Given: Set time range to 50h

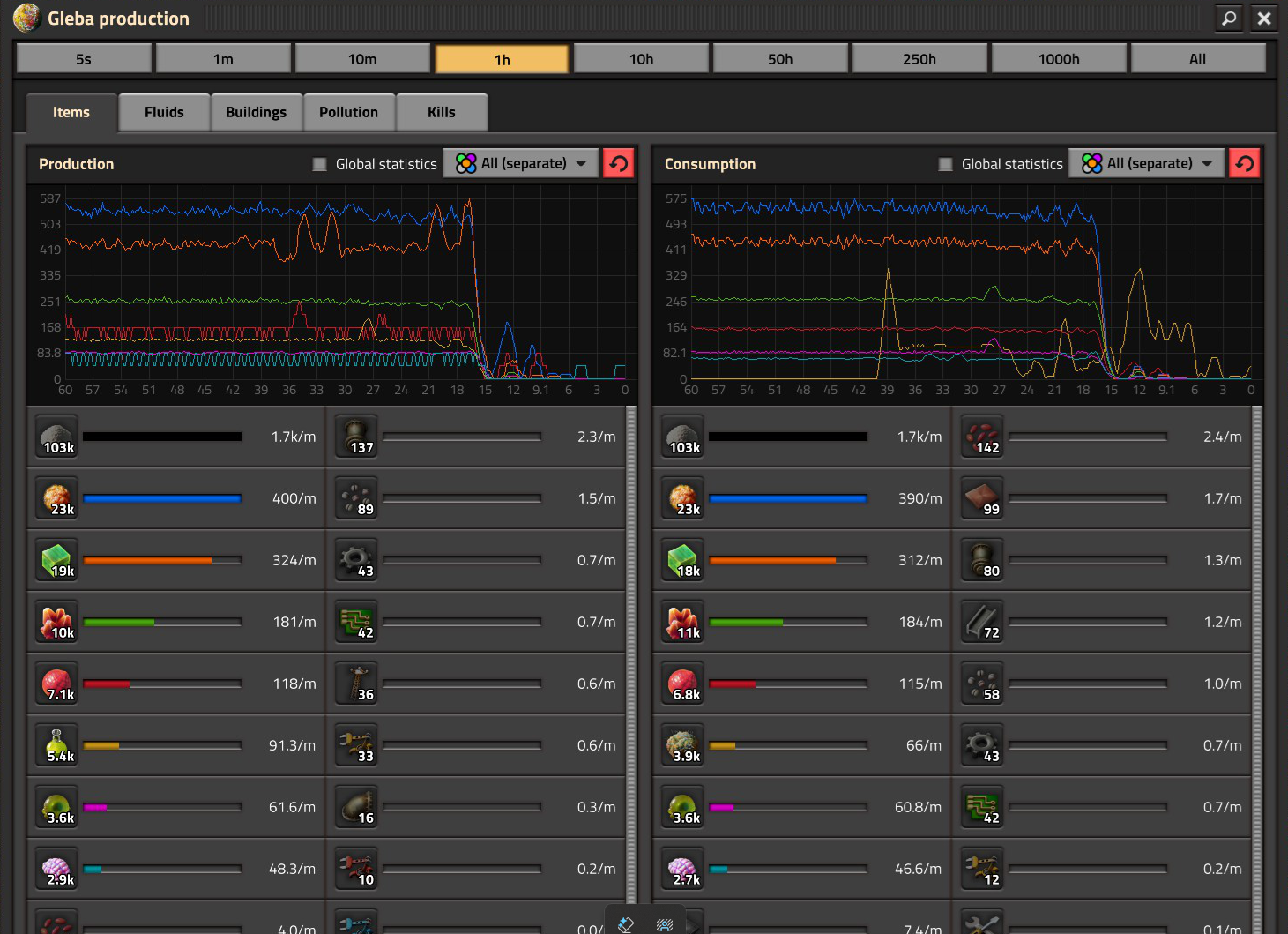Looking at the screenshot, I should [780, 59].
